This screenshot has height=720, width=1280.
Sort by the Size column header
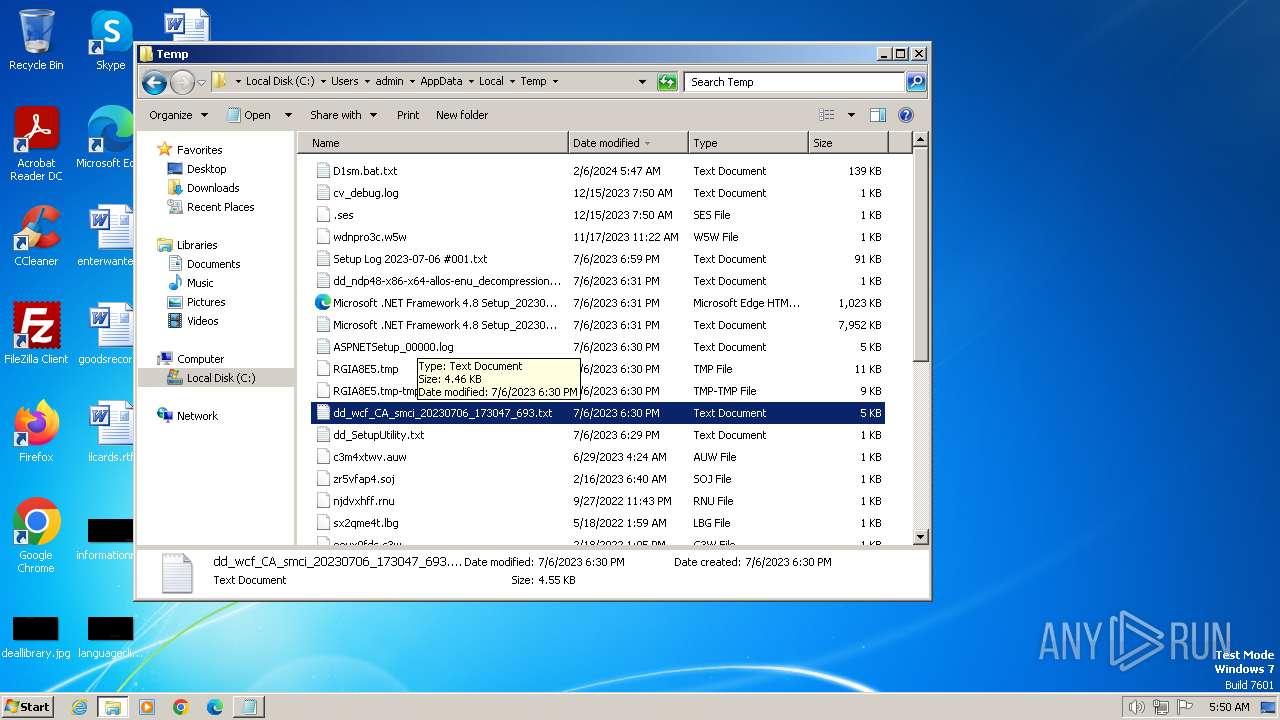tap(848, 143)
